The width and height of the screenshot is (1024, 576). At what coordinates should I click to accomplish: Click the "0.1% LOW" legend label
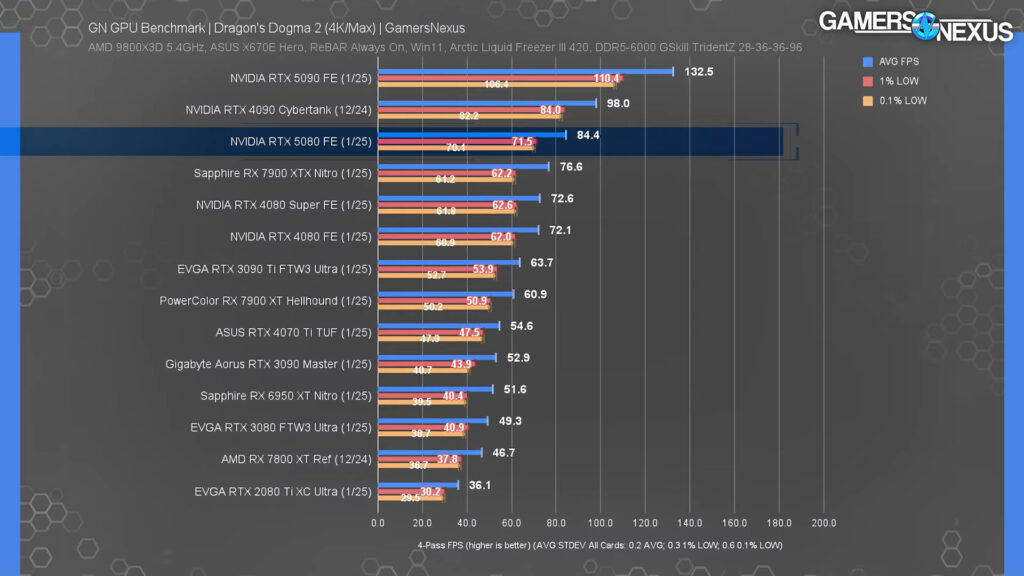tap(903, 101)
